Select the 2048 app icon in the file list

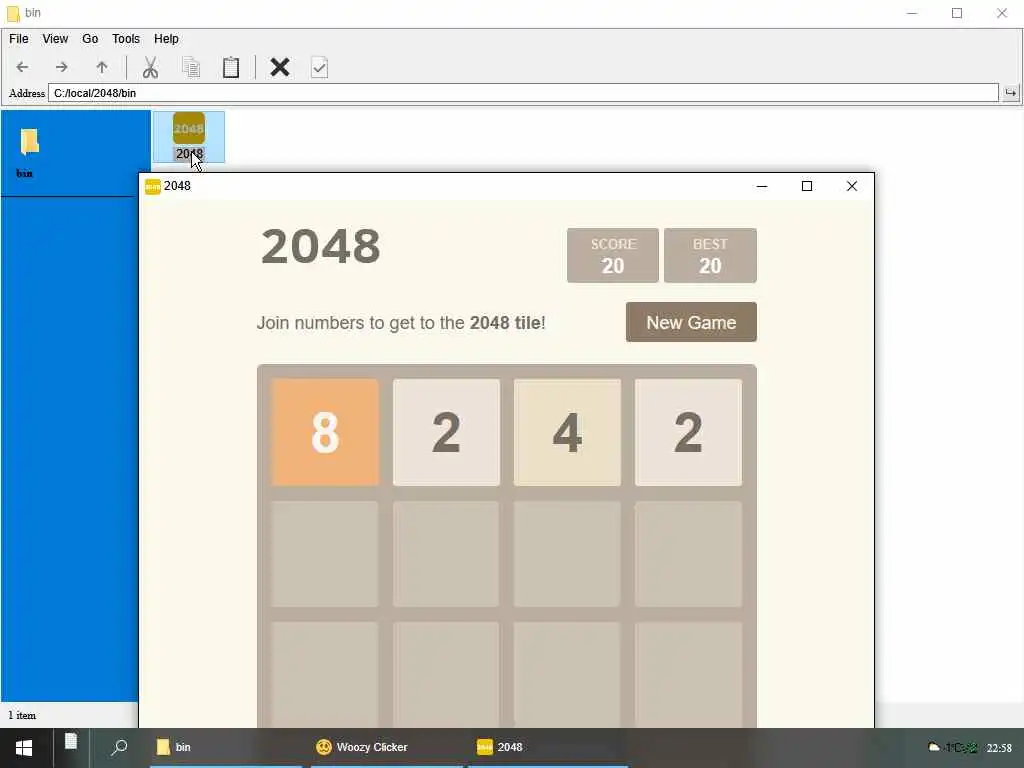(x=189, y=137)
